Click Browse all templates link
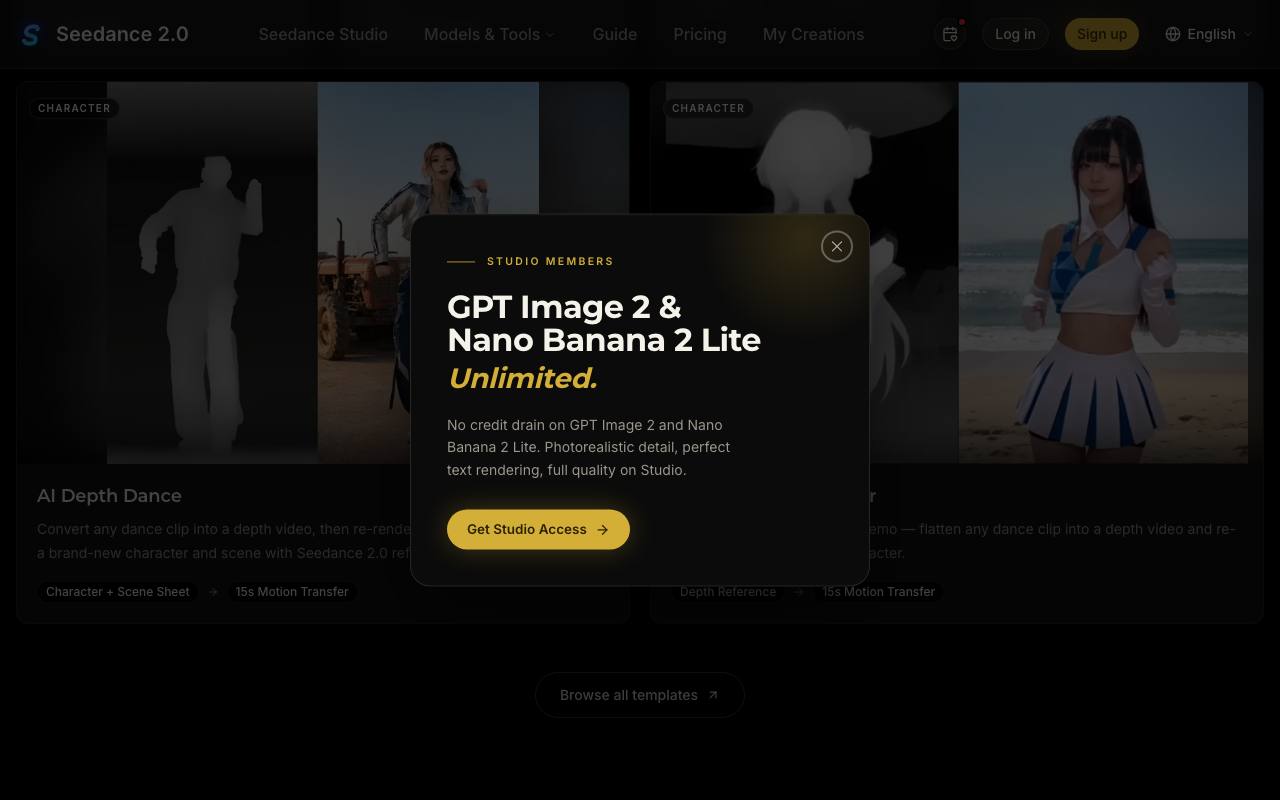This screenshot has width=1280, height=800. (640, 695)
